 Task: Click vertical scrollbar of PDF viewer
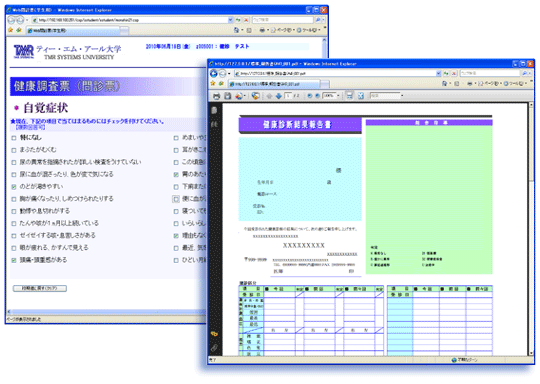click(x=531, y=229)
